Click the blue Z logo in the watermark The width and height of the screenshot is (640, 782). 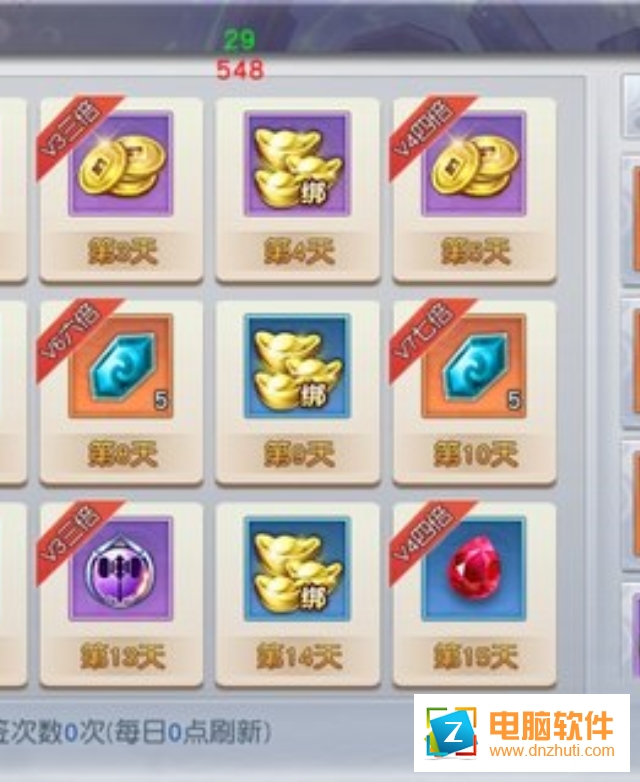pyautogui.click(x=450, y=733)
